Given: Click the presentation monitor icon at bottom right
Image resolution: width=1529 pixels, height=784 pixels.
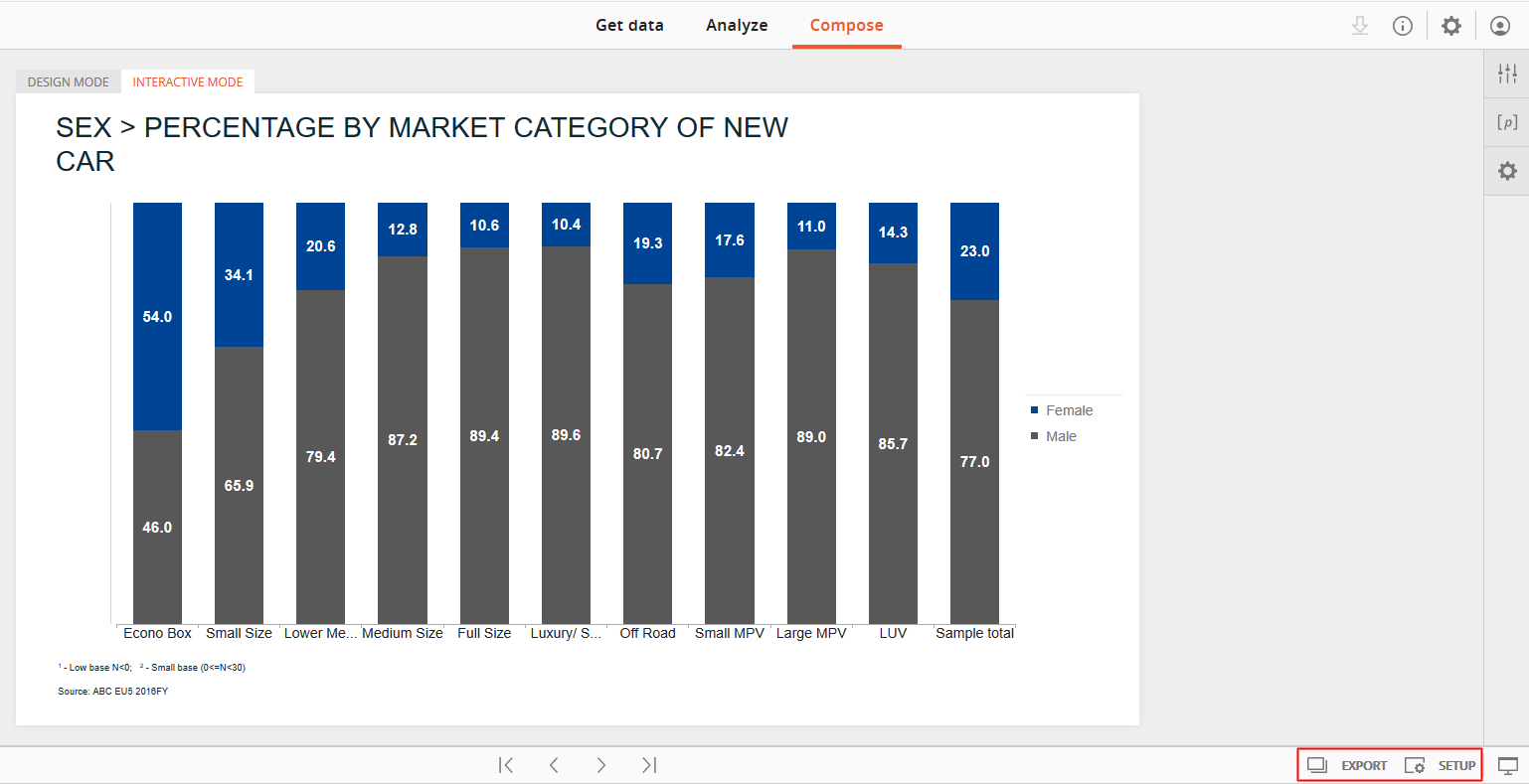Looking at the screenshot, I should 1508,765.
